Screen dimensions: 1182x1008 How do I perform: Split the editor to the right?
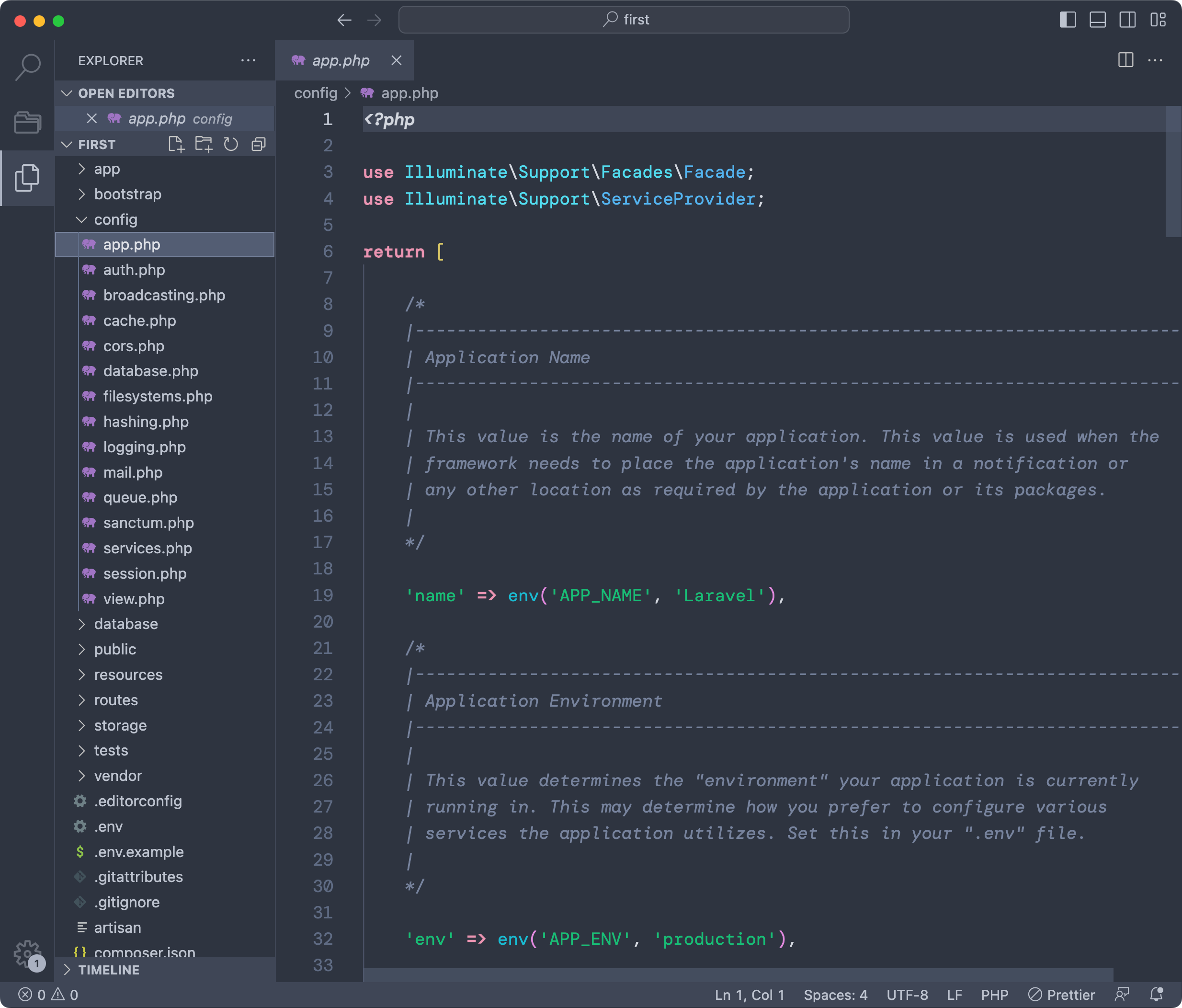1125,60
